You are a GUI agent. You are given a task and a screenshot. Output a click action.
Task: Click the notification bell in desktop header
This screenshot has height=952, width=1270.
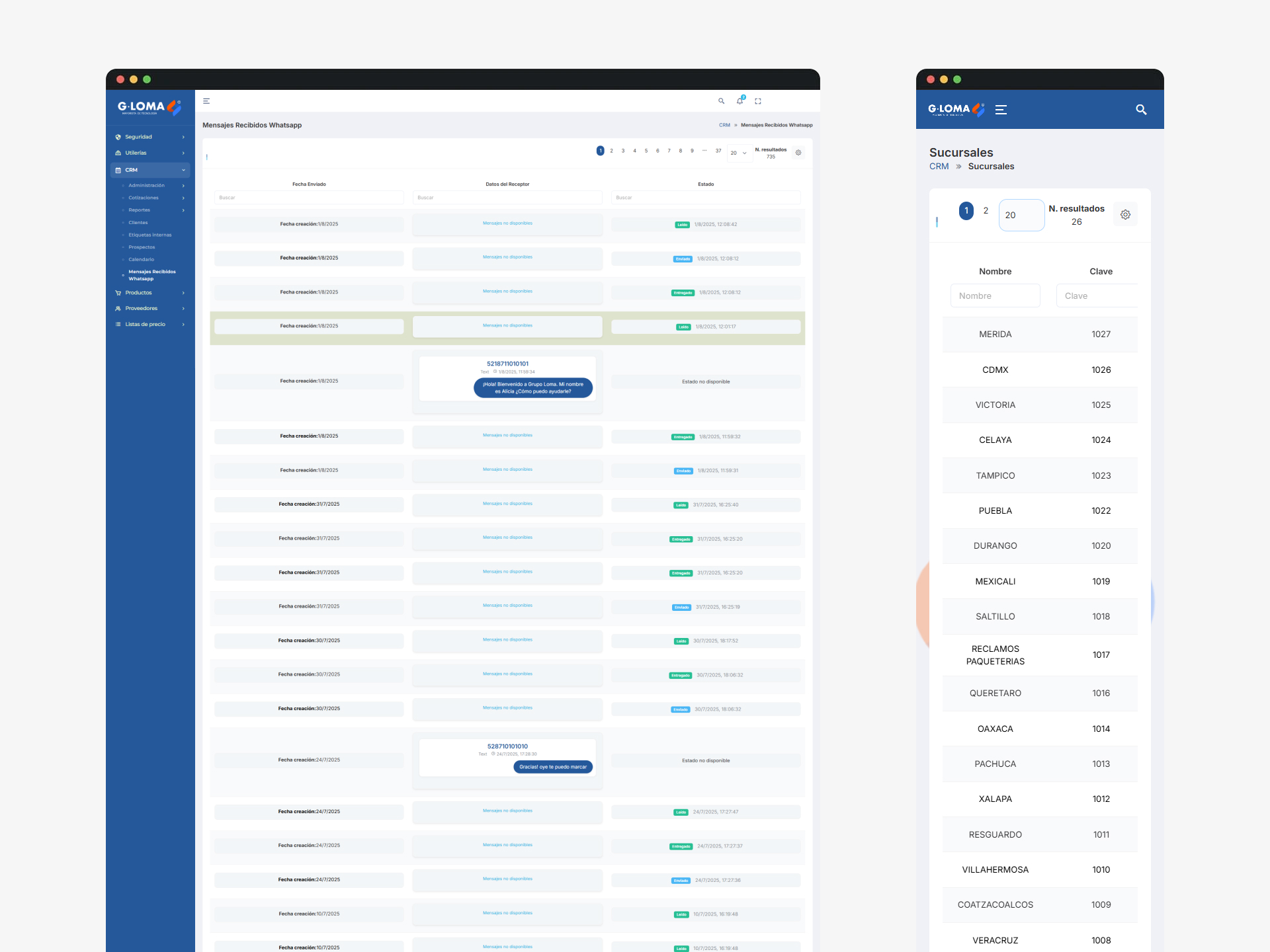tap(740, 101)
